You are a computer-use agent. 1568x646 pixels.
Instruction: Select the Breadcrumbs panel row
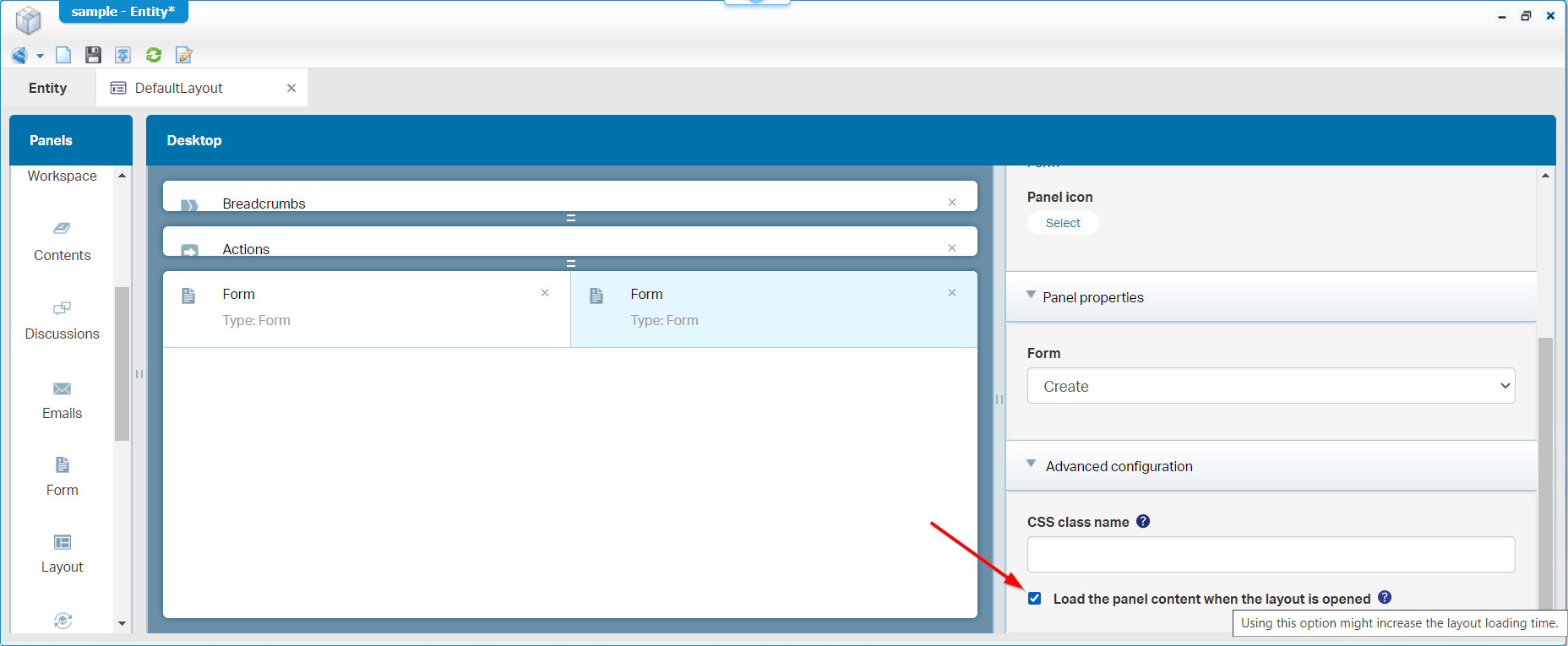tap(570, 196)
